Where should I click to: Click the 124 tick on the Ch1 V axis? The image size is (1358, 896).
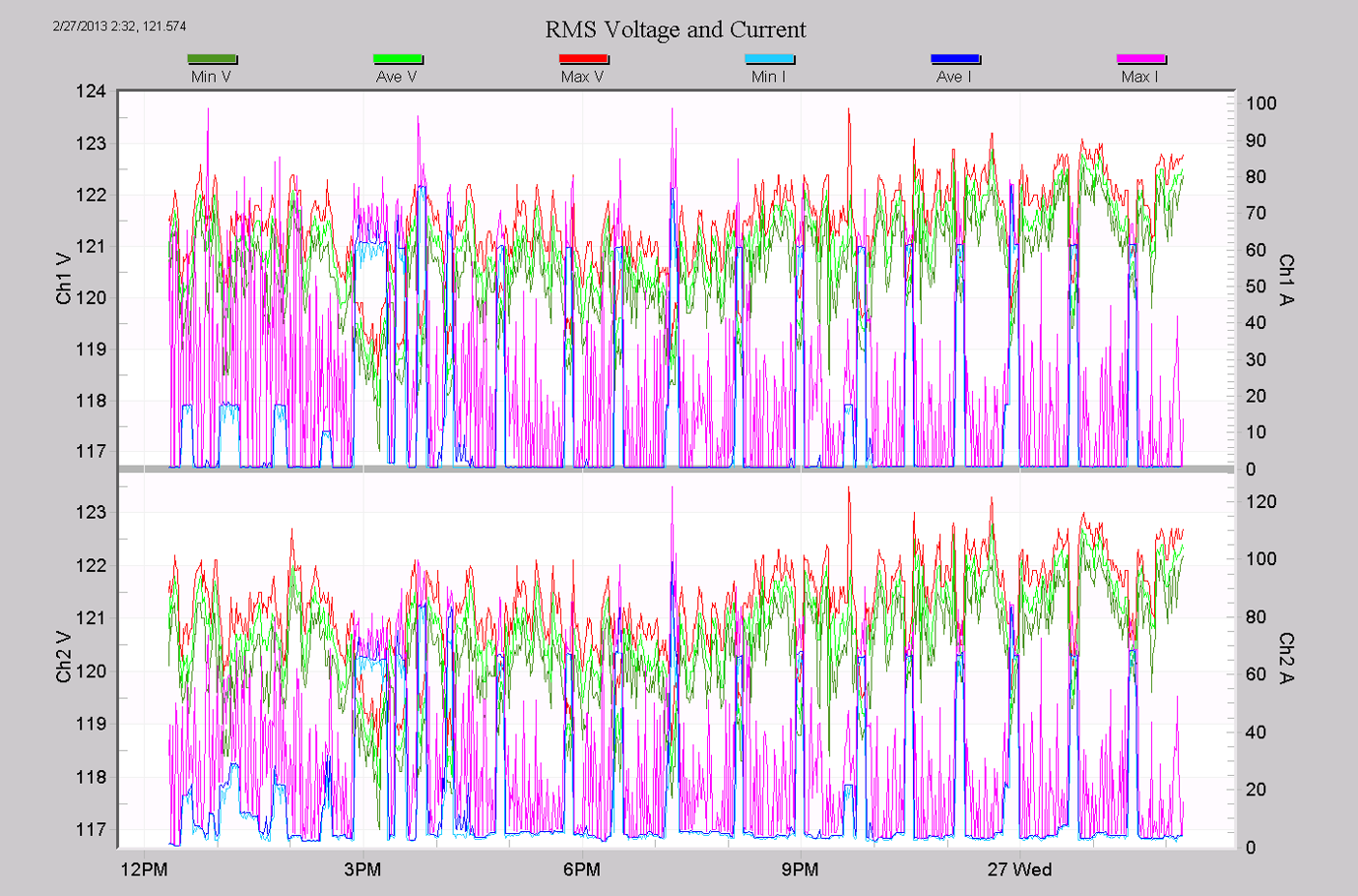pyautogui.click(x=91, y=92)
